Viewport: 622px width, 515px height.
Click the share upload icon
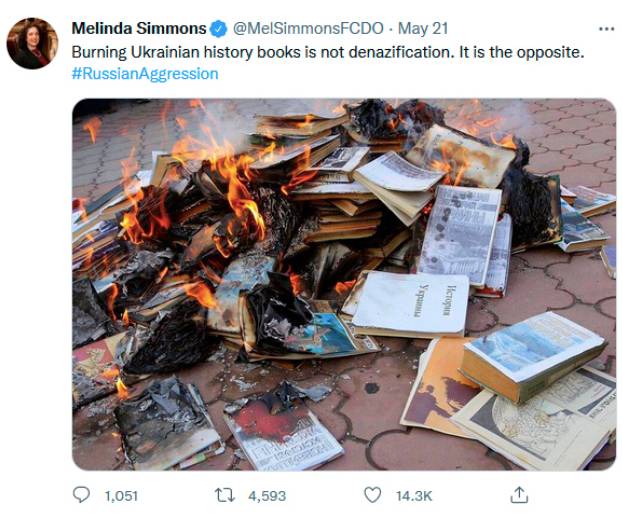519,495
